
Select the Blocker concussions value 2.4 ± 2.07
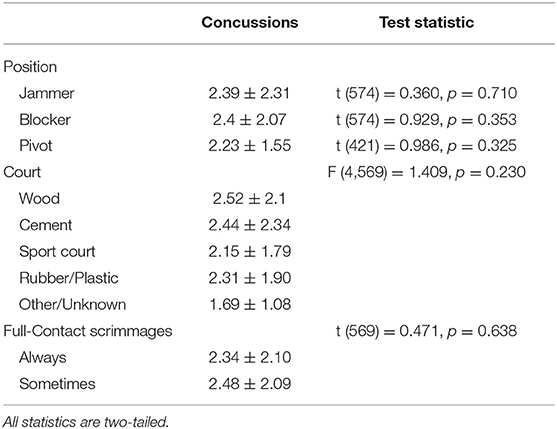click(x=249, y=120)
